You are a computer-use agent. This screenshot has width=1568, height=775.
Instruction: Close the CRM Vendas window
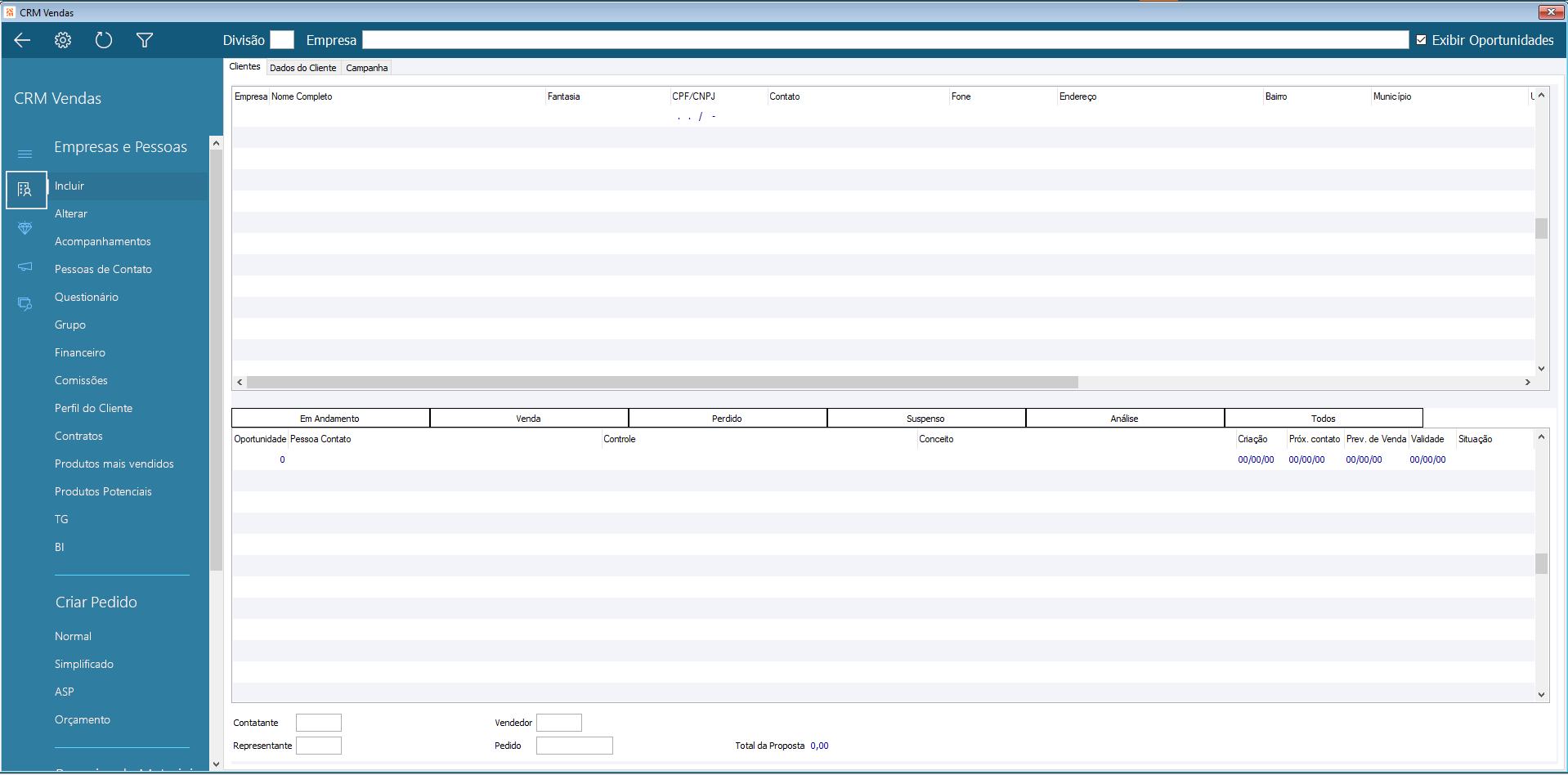click(x=1551, y=11)
